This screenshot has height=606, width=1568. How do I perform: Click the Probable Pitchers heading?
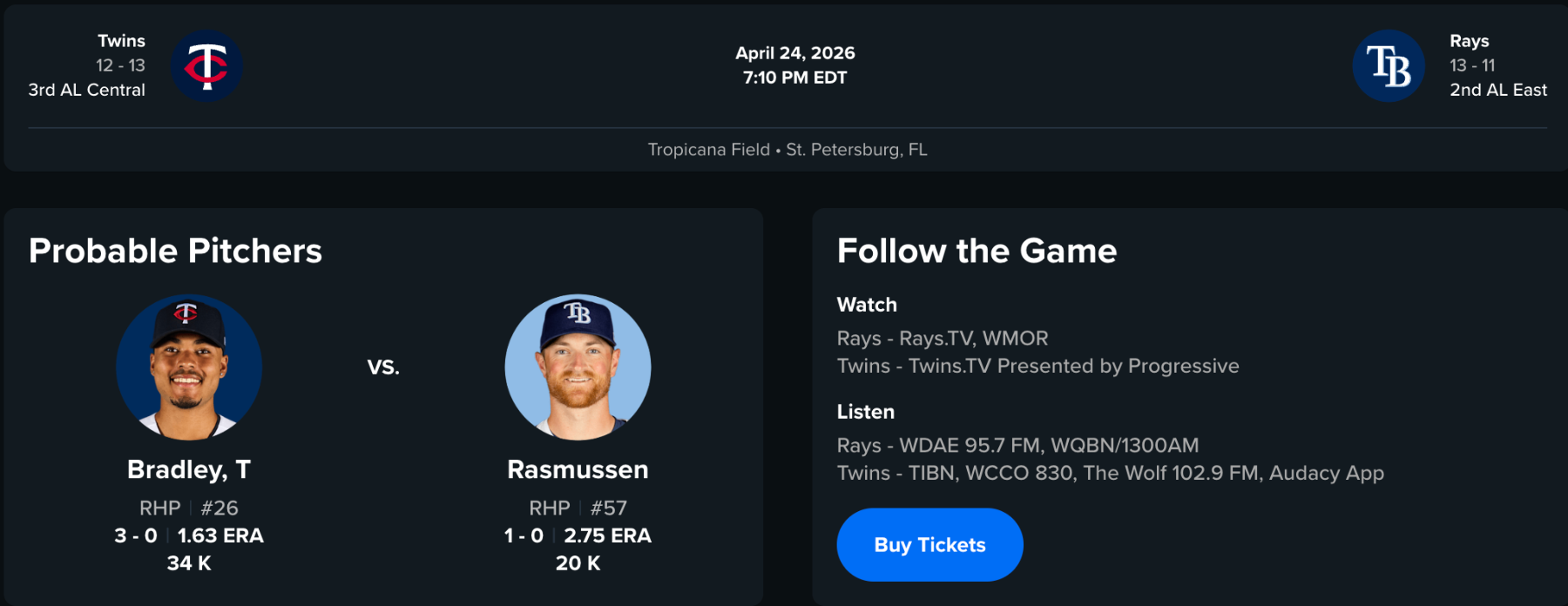[x=175, y=251]
